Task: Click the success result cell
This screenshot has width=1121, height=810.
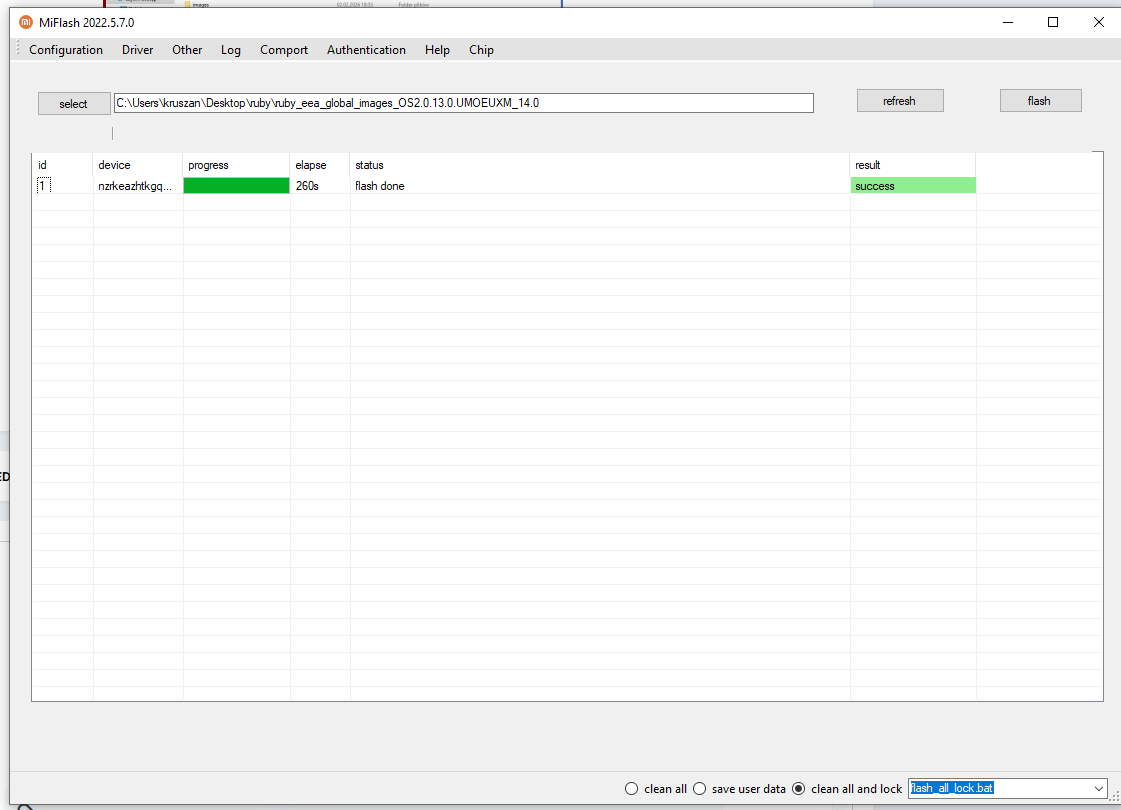Action: click(x=912, y=186)
